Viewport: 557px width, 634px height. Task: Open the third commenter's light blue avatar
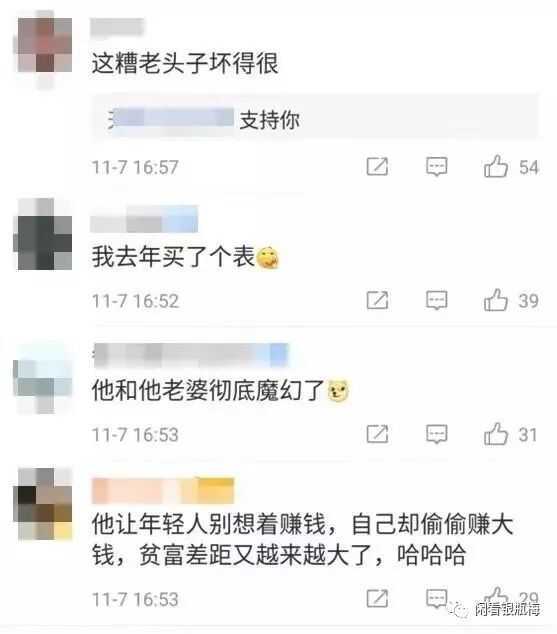[44, 378]
